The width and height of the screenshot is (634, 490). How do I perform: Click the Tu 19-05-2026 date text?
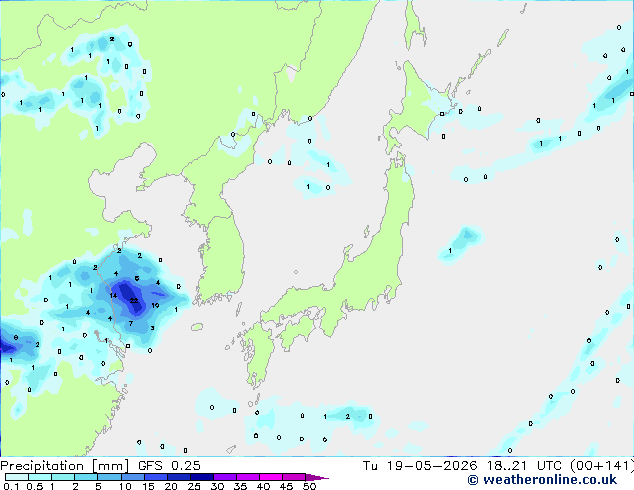(420, 466)
